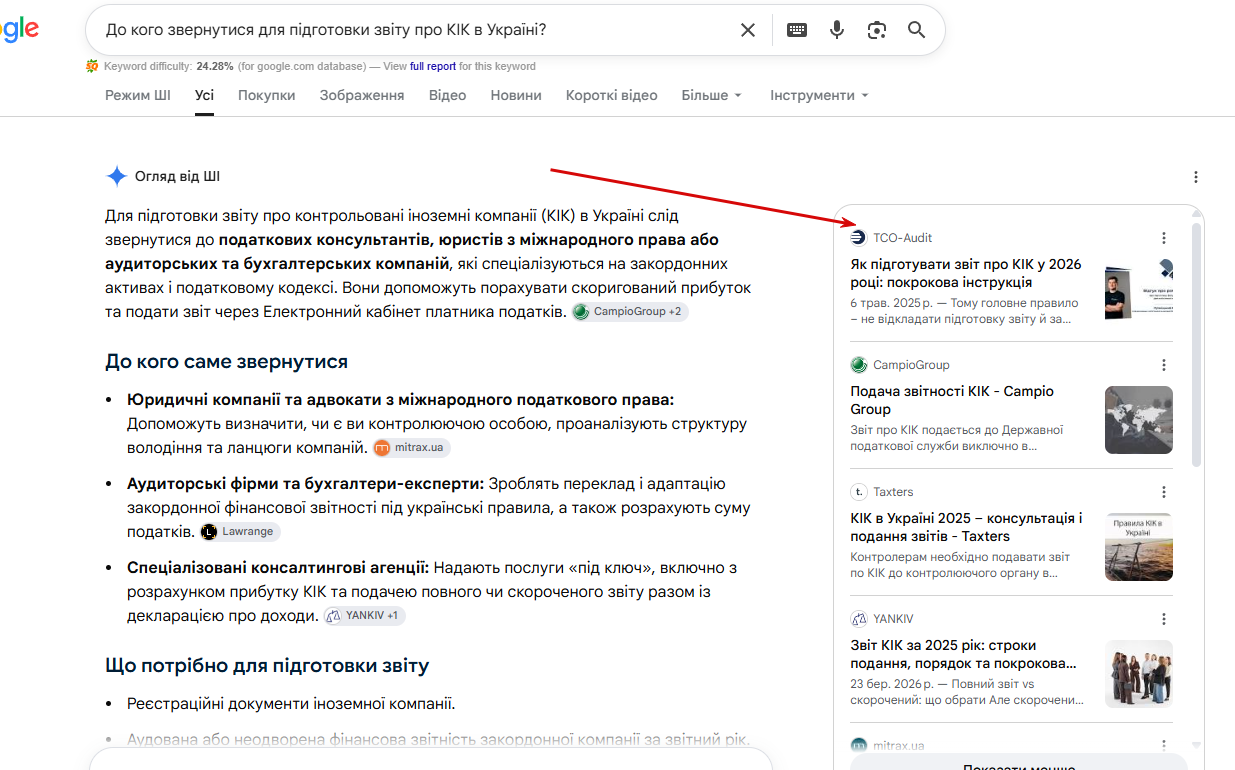Screen dimensions: 1235x770
Task: Click the CampioGroup world map thumbnail
Action: tap(1139, 420)
